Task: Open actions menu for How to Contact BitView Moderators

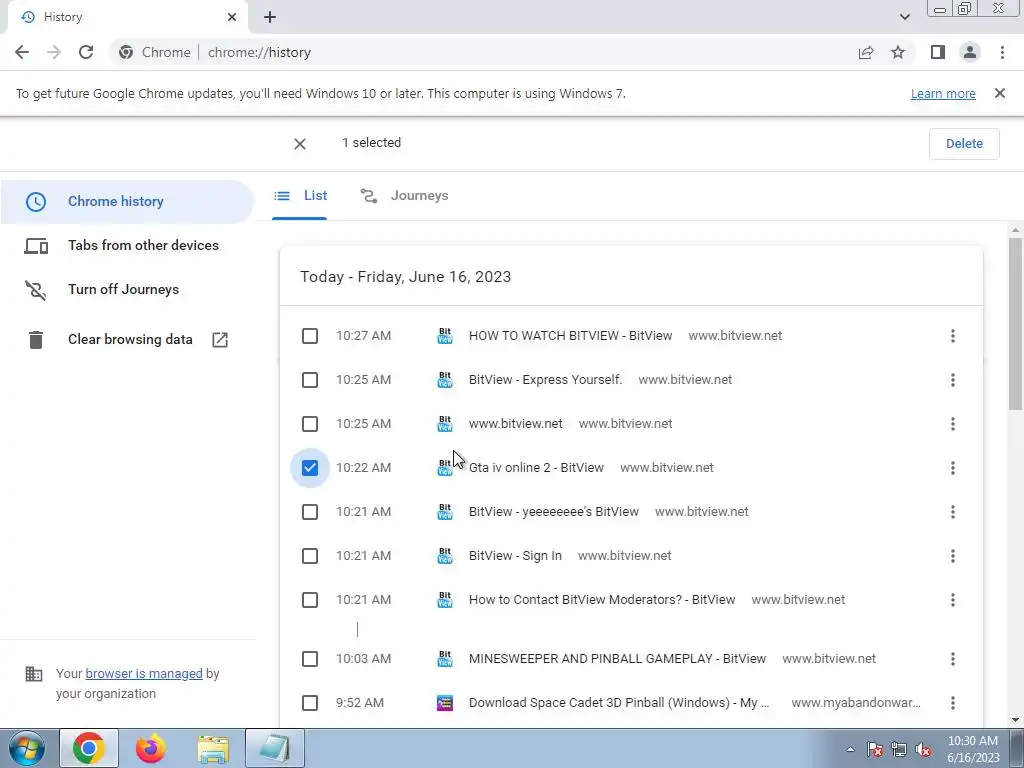Action: (x=953, y=600)
